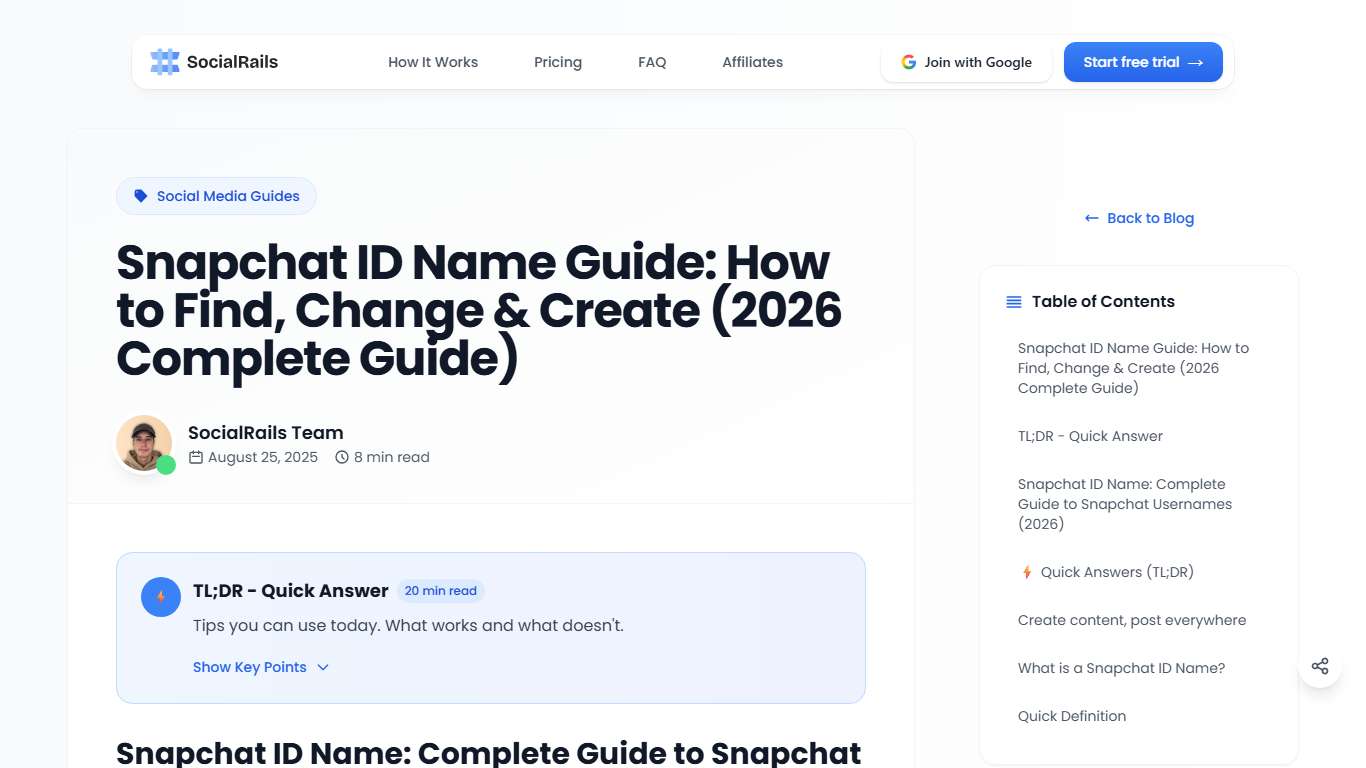The image size is (1366, 768).
Task: Collapse the Show Key Points chevron
Action: [x=322, y=667]
